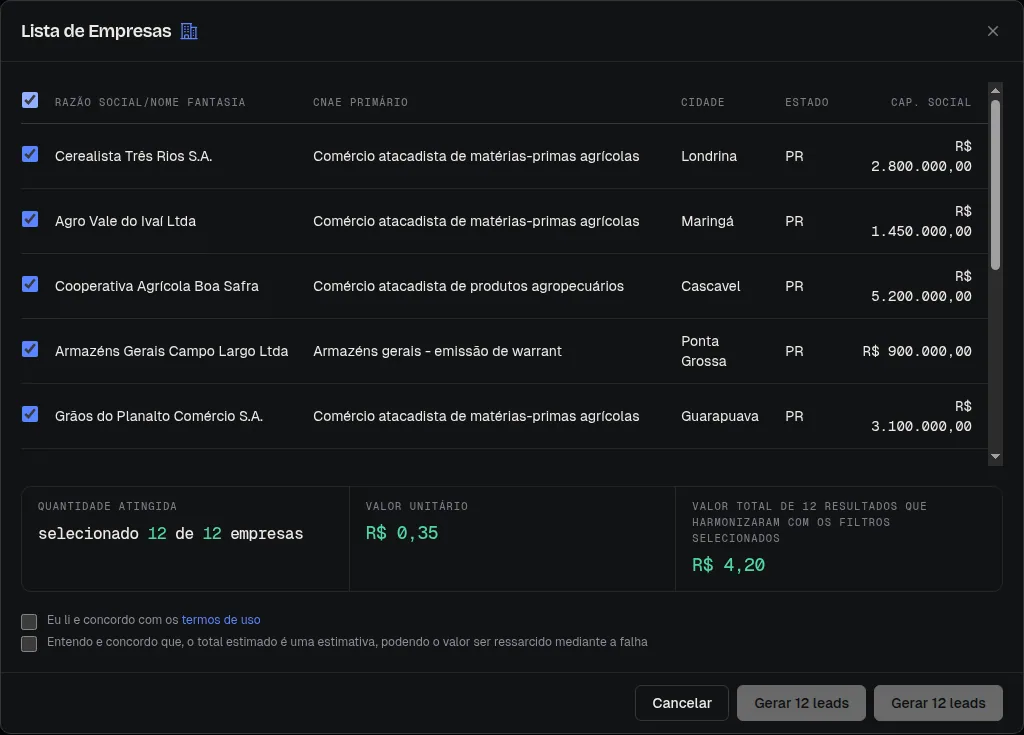Select the company name Agro Vale do Ivaí Ltda
The height and width of the screenshot is (735, 1024).
click(x=125, y=221)
